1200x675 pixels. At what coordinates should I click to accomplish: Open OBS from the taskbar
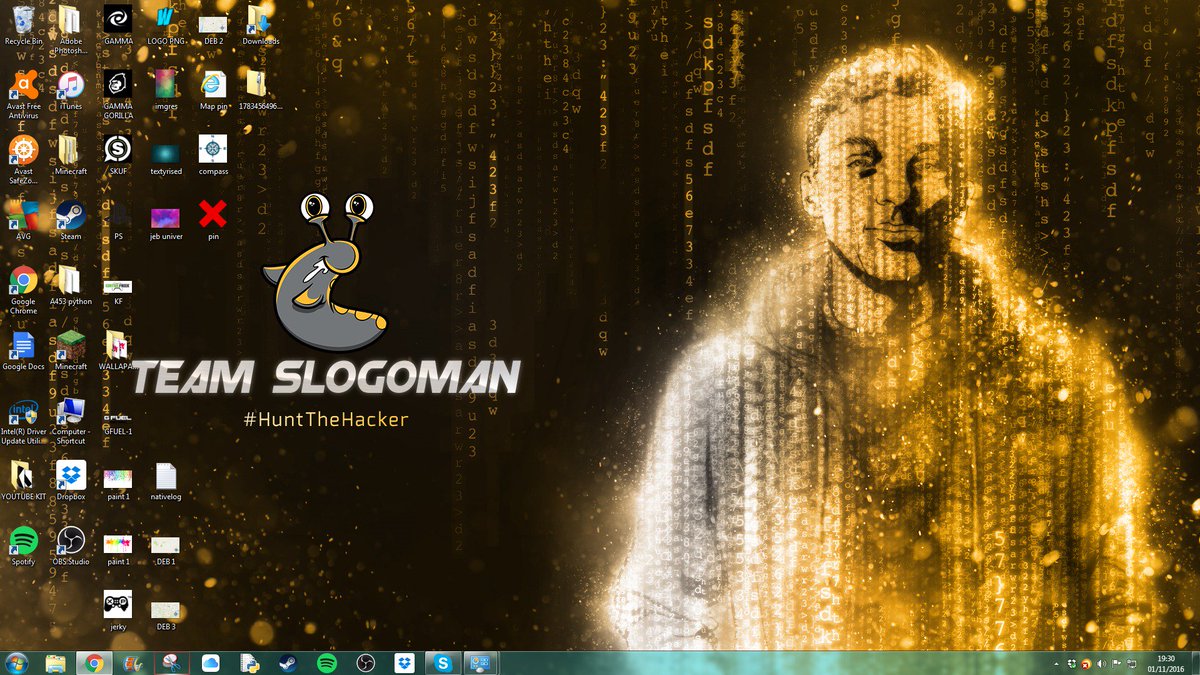[366, 663]
